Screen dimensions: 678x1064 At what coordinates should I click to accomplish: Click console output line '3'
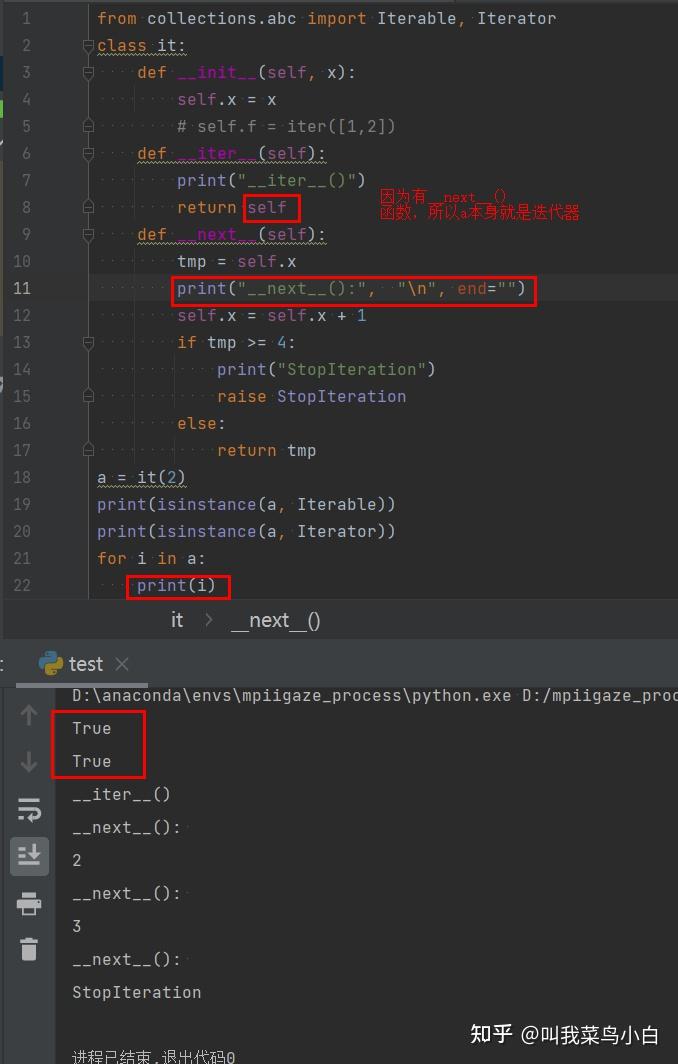pos(77,926)
